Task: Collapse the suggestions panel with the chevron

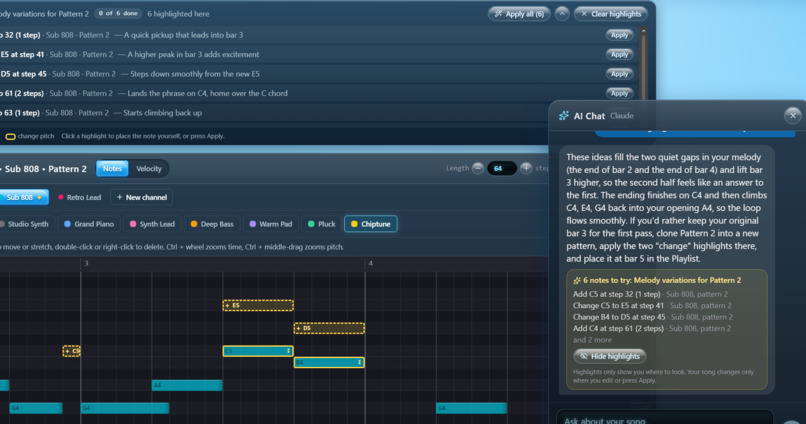Action: (x=562, y=14)
